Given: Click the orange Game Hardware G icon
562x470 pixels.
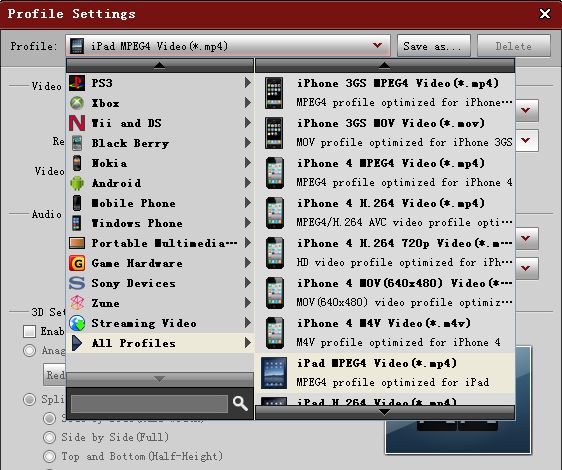Looking at the screenshot, I should click(x=77, y=263).
